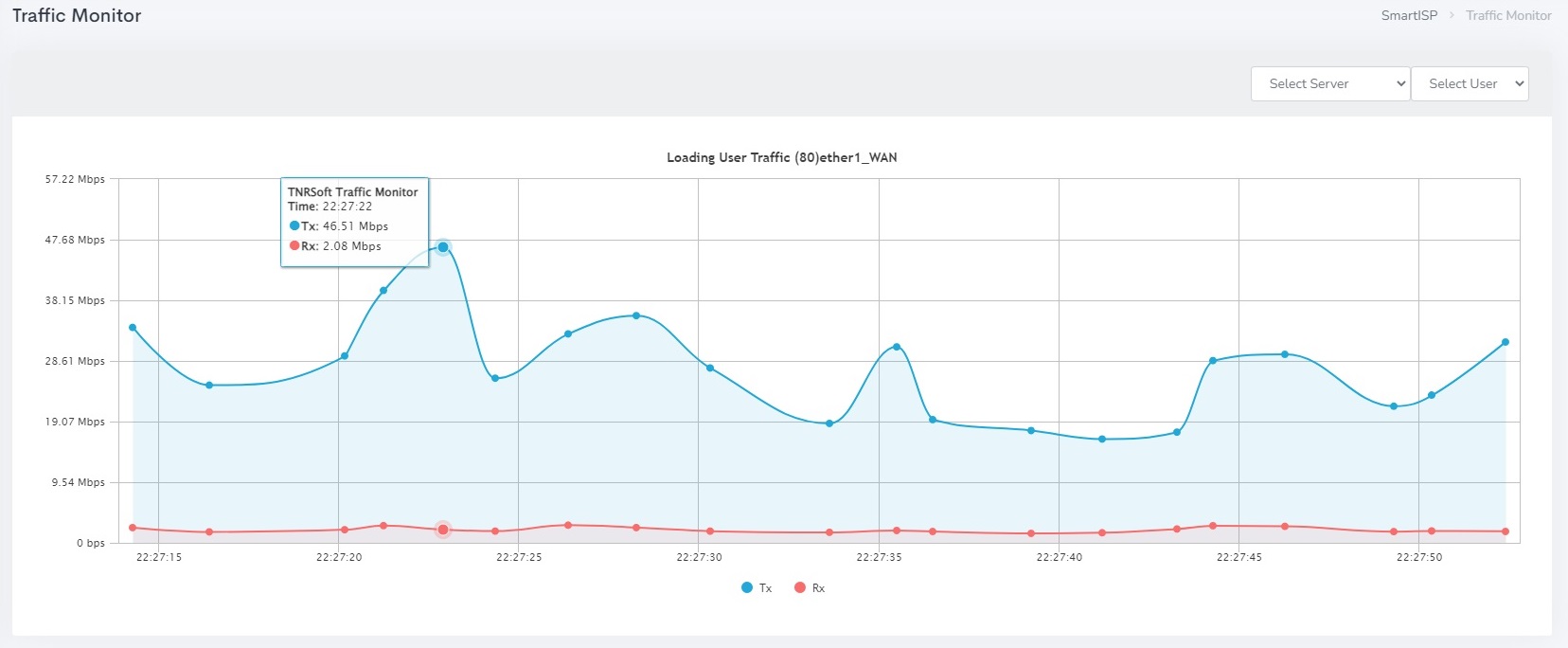Click the first Tx data point on the left
The height and width of the screenshot is (648, 1568).
[133, 328]
